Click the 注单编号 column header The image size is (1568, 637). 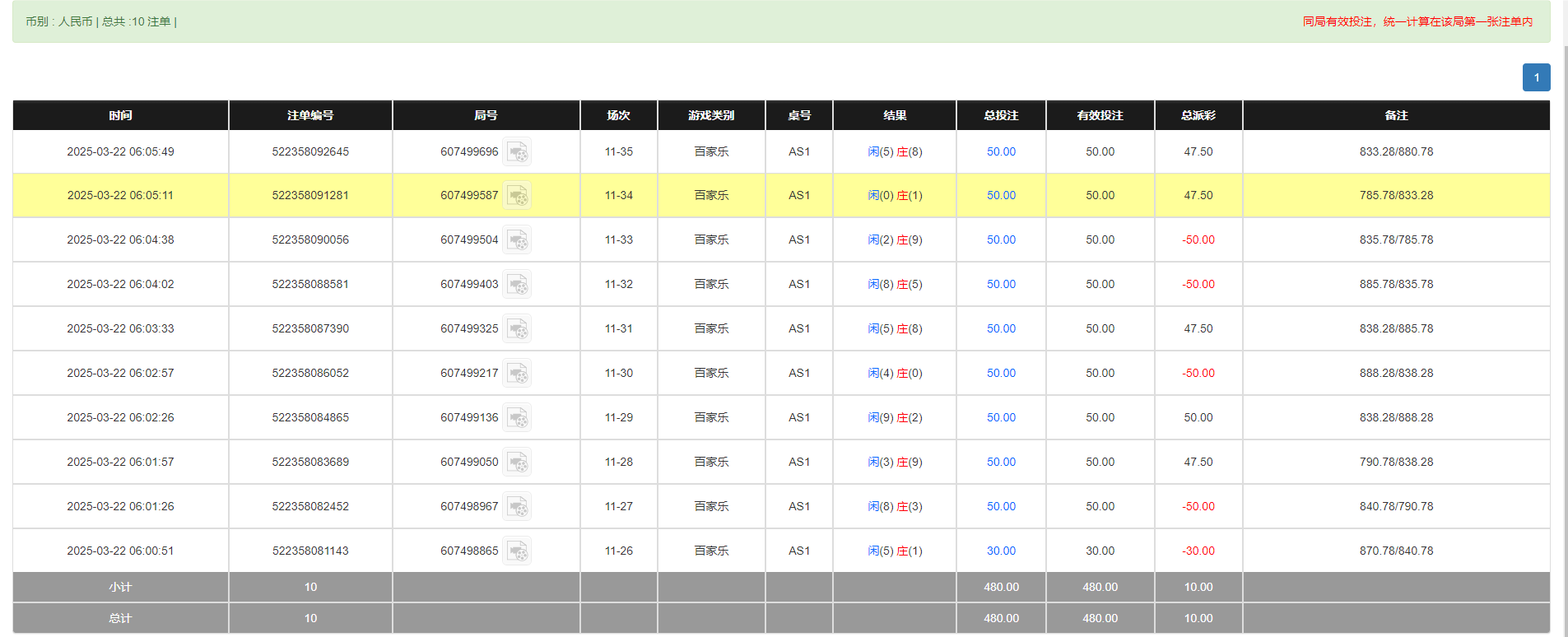pyautogui.click(x=310, y=115)
